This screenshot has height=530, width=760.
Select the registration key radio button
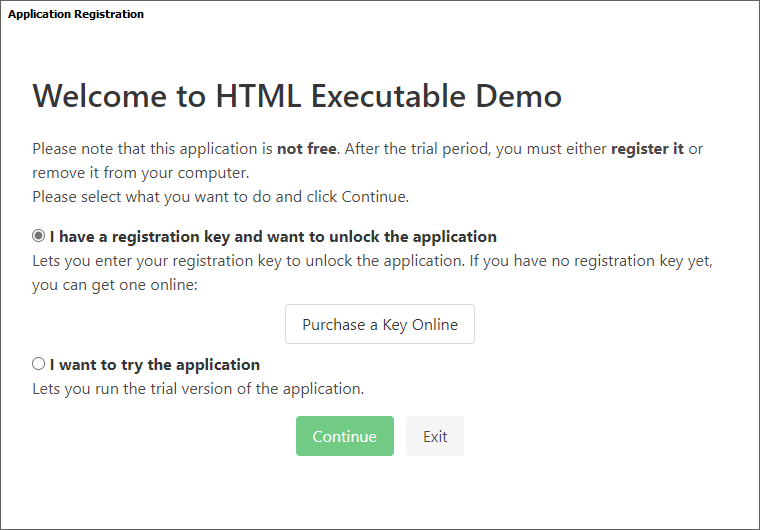(x=39, y=237)
